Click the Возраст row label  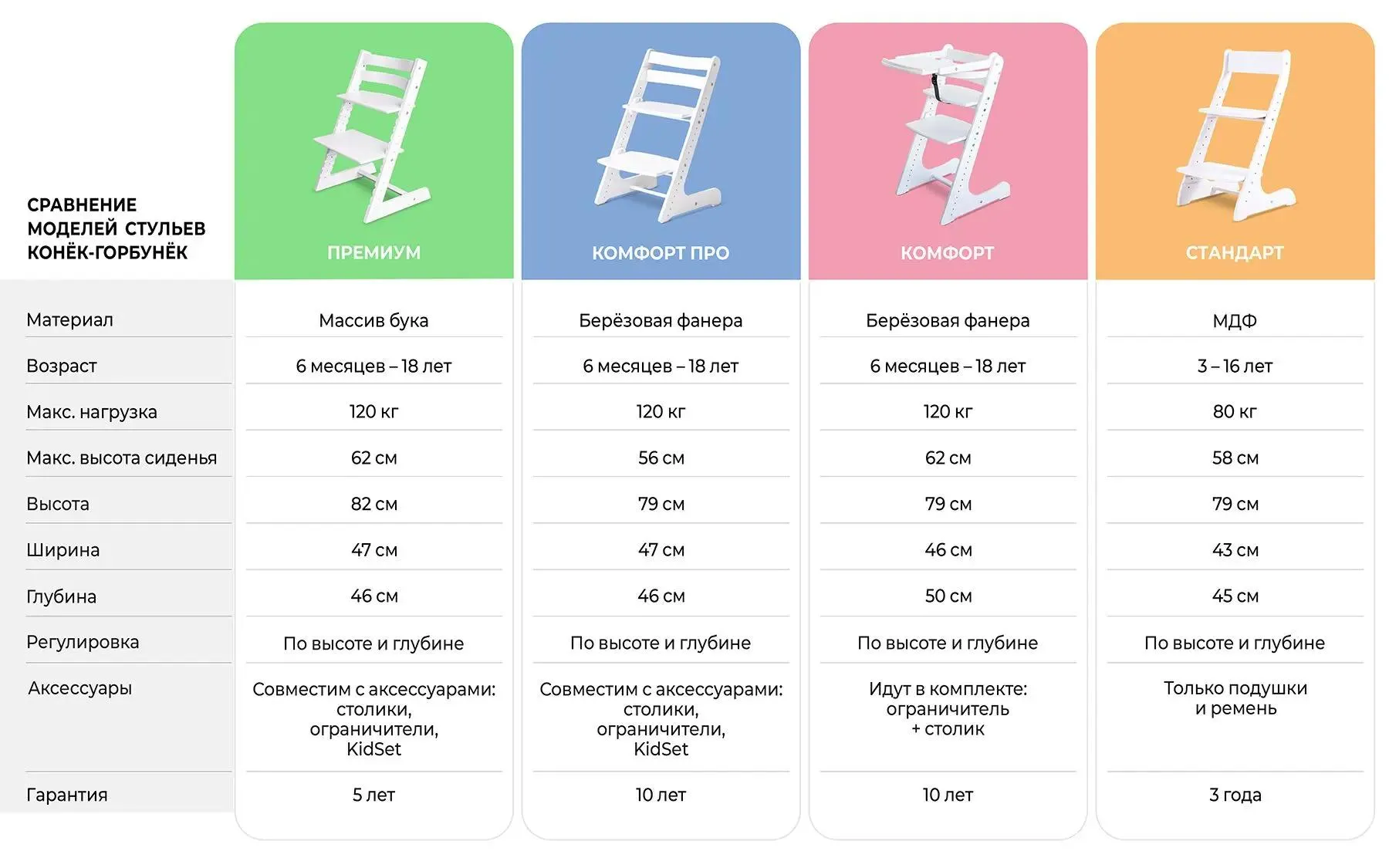click(x=62, y=366)
